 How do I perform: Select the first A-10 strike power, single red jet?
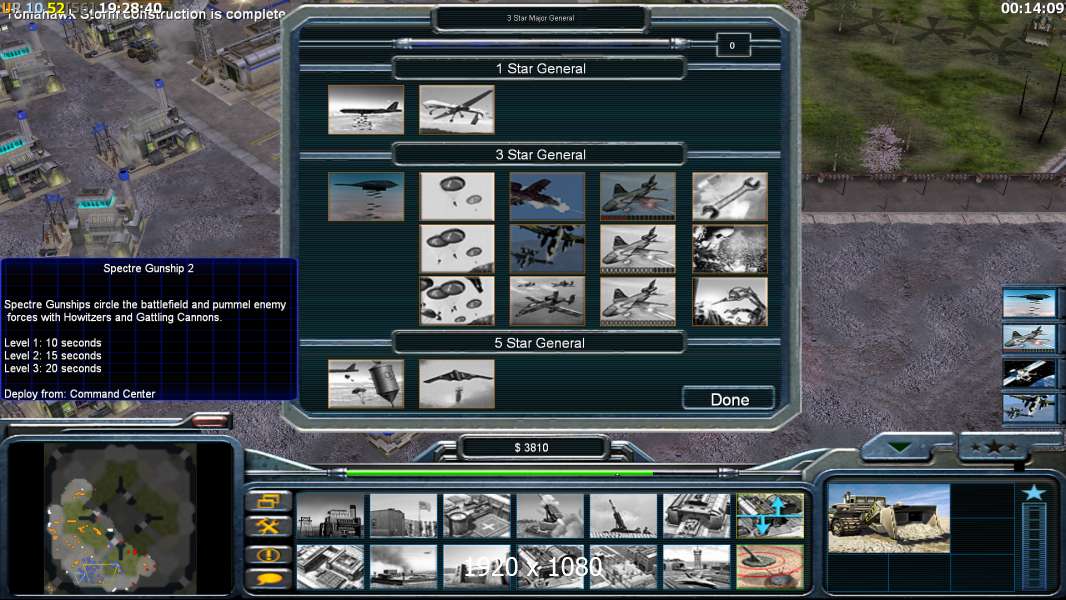(x=547, y=196)
